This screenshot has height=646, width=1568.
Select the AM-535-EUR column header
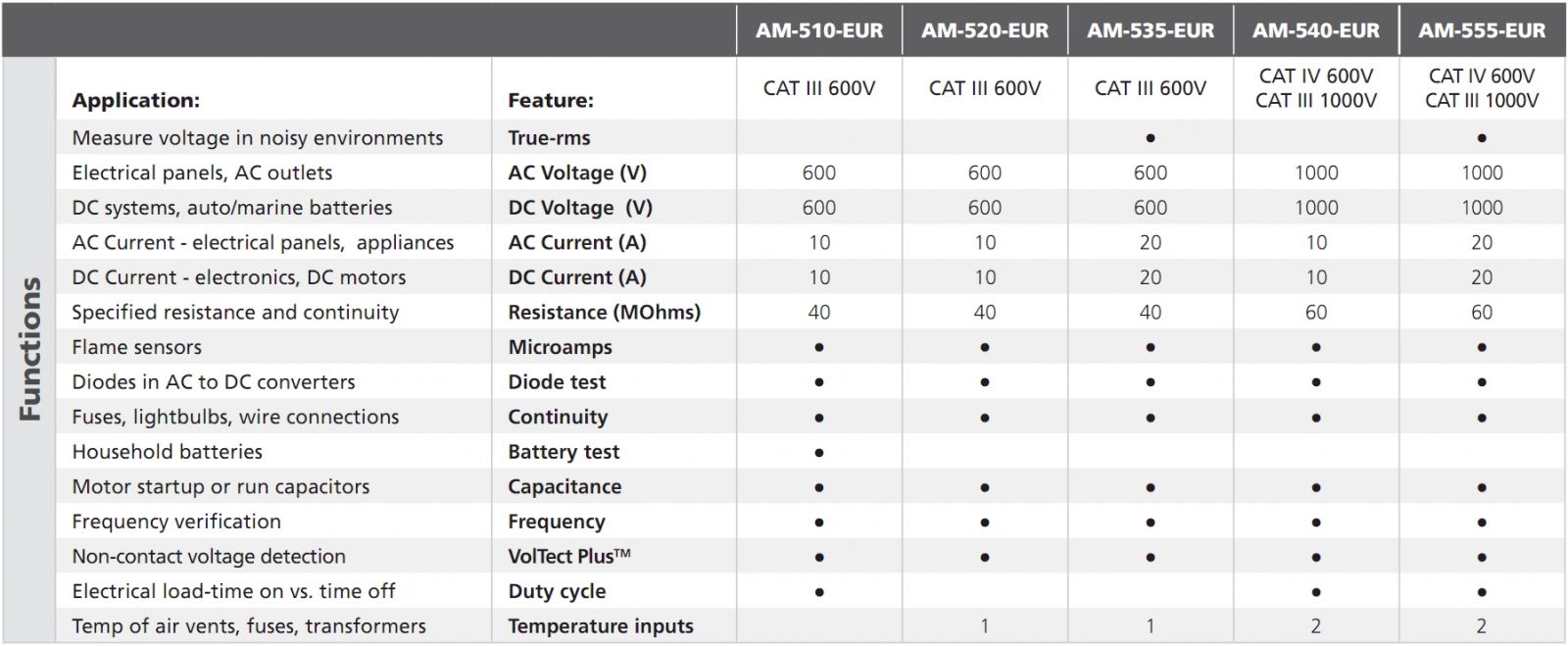[x=1151, y=31]
